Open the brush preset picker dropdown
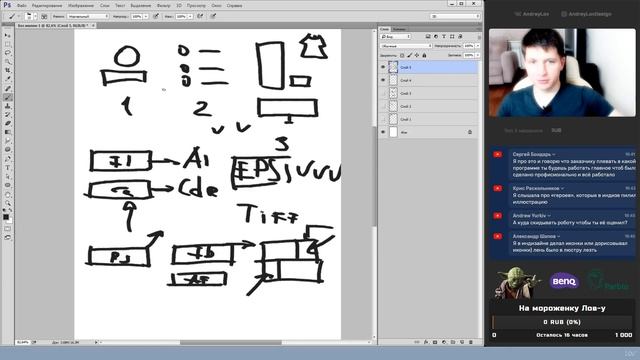640x360 pixels. pos(35,16)
